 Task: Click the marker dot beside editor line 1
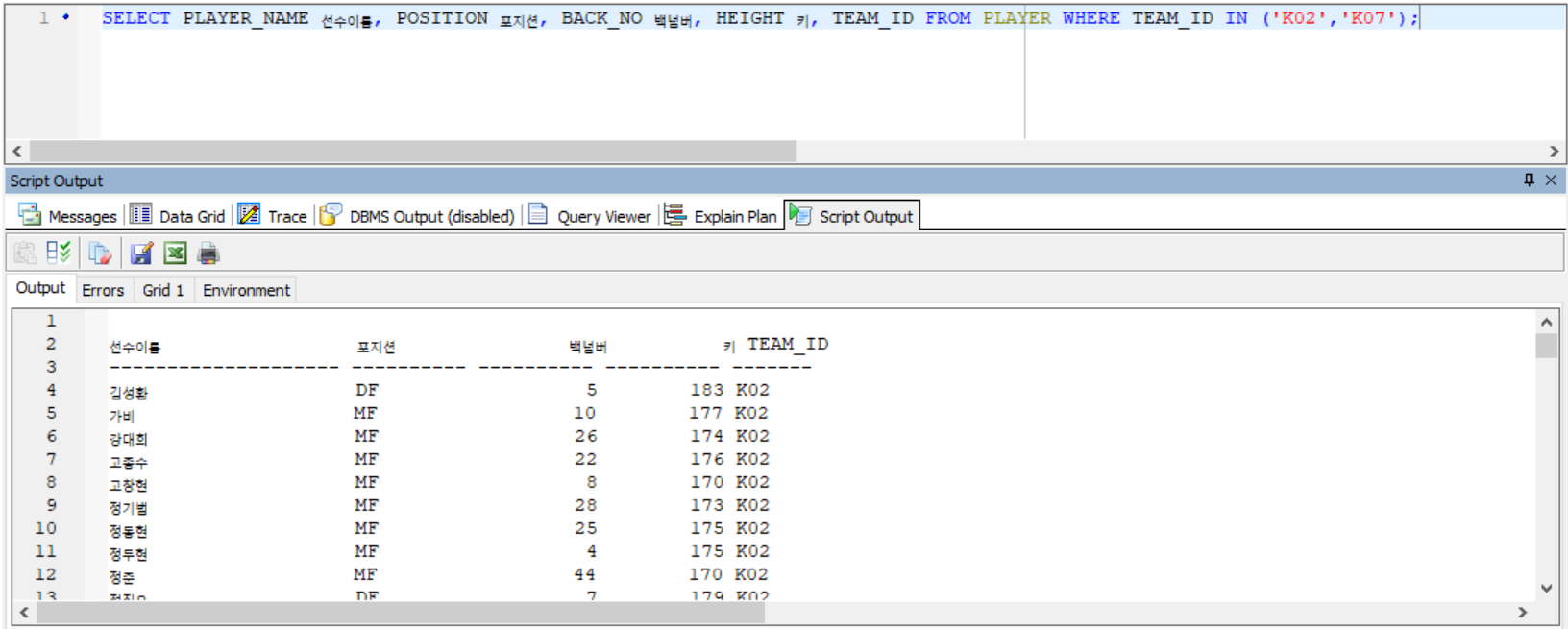click(x=65, y=16)
